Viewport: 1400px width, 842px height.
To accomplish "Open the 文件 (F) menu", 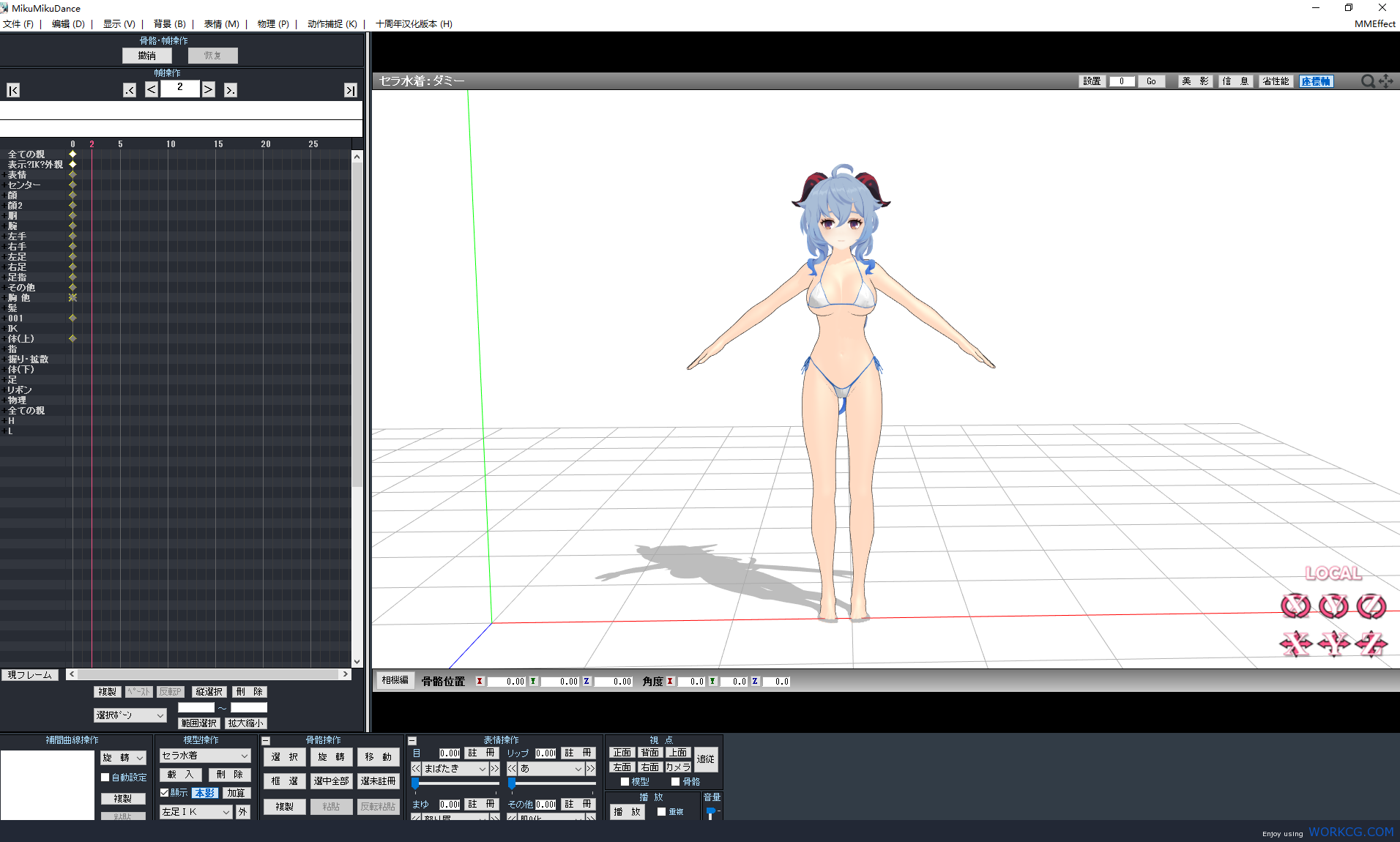I will point(18,24).
